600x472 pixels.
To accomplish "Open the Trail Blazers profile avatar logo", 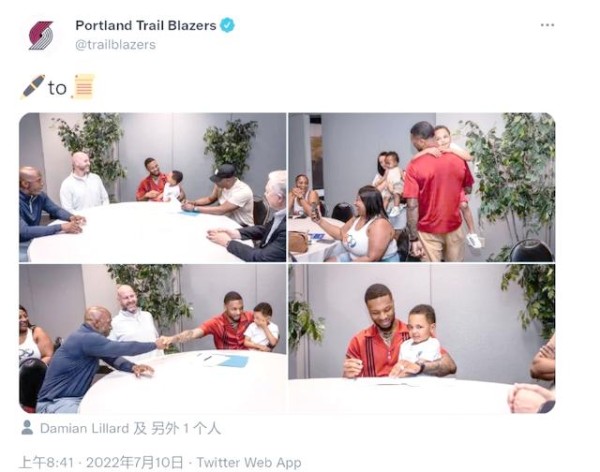I will tap(41, 35).
